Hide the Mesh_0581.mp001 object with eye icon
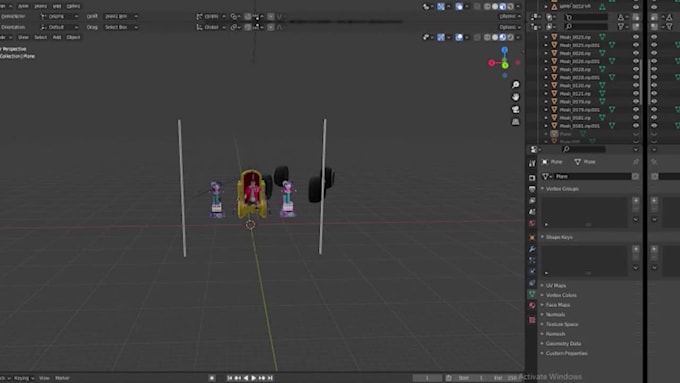680x383 pixels. (x=636, y=126)
